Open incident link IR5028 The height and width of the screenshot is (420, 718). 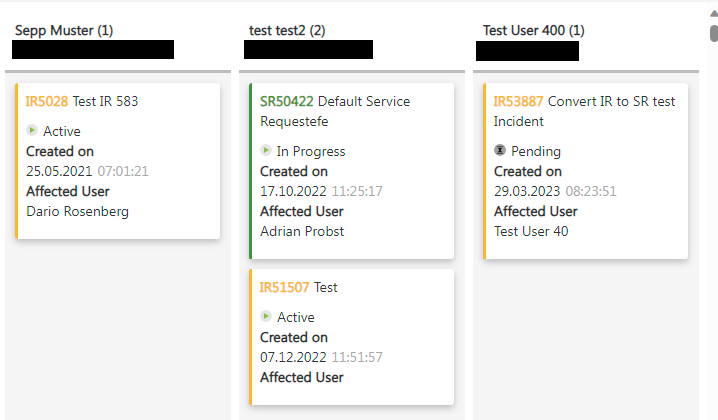(x=47, y=101)
